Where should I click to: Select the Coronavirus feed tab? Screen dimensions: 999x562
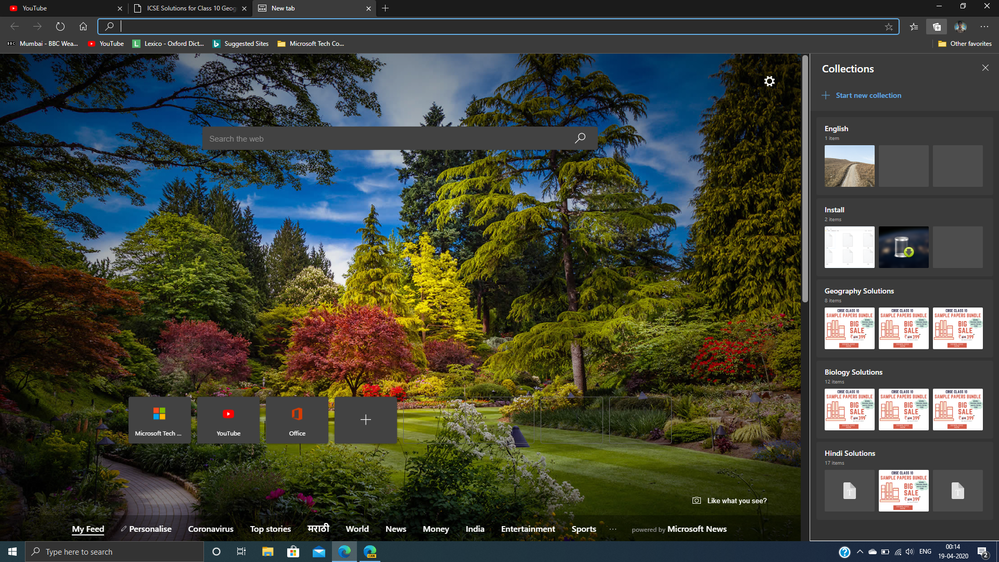(210, 529)
